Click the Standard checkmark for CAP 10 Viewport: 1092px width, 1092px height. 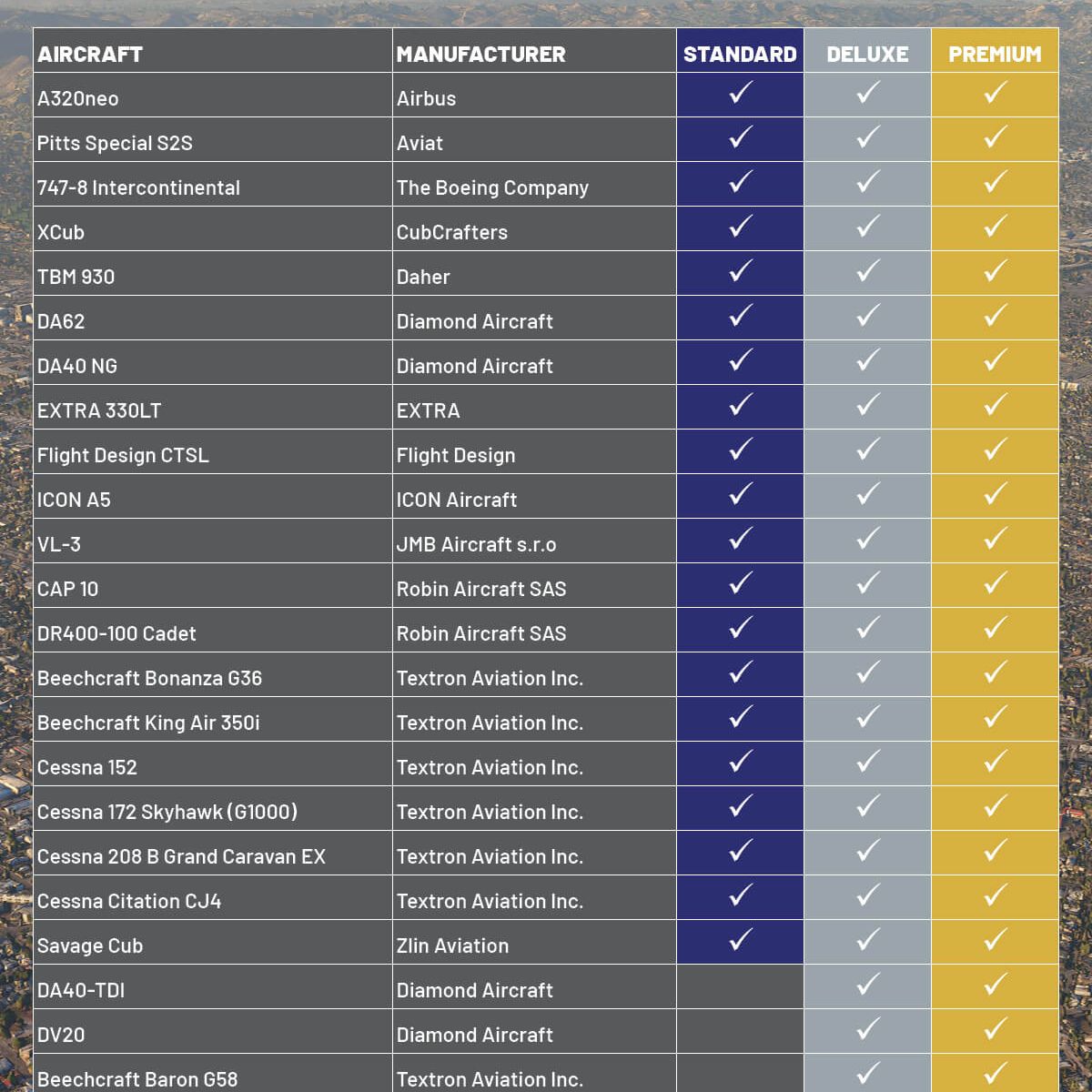[741, 583]
